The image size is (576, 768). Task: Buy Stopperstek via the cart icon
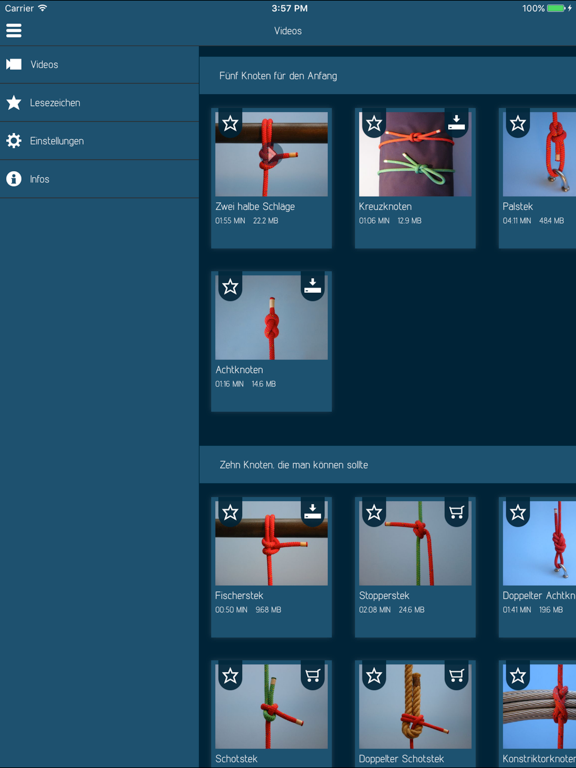[x=456, y=512]
